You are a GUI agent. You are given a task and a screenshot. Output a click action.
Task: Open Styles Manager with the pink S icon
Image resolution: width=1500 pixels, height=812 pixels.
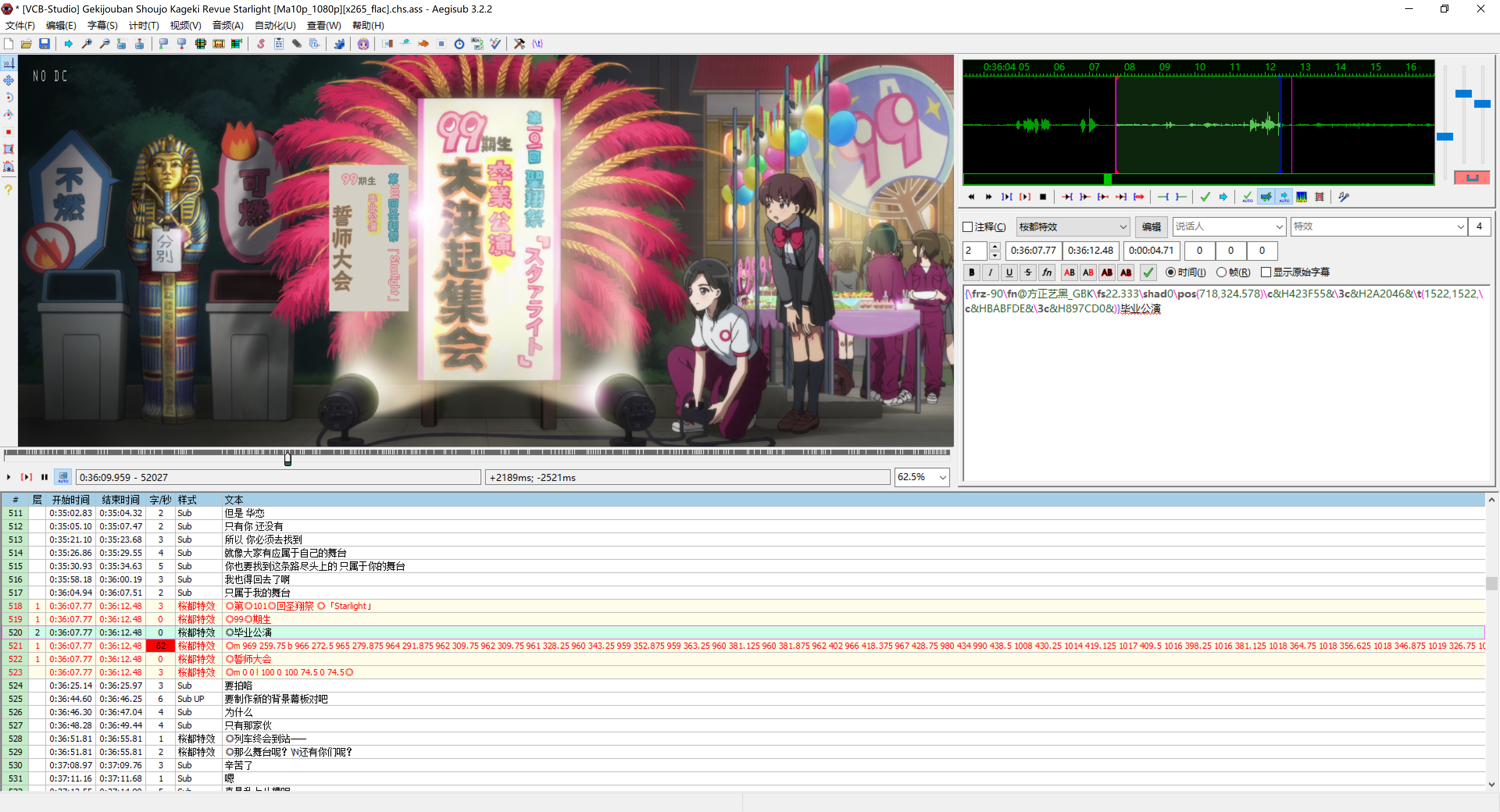(261, 44)
